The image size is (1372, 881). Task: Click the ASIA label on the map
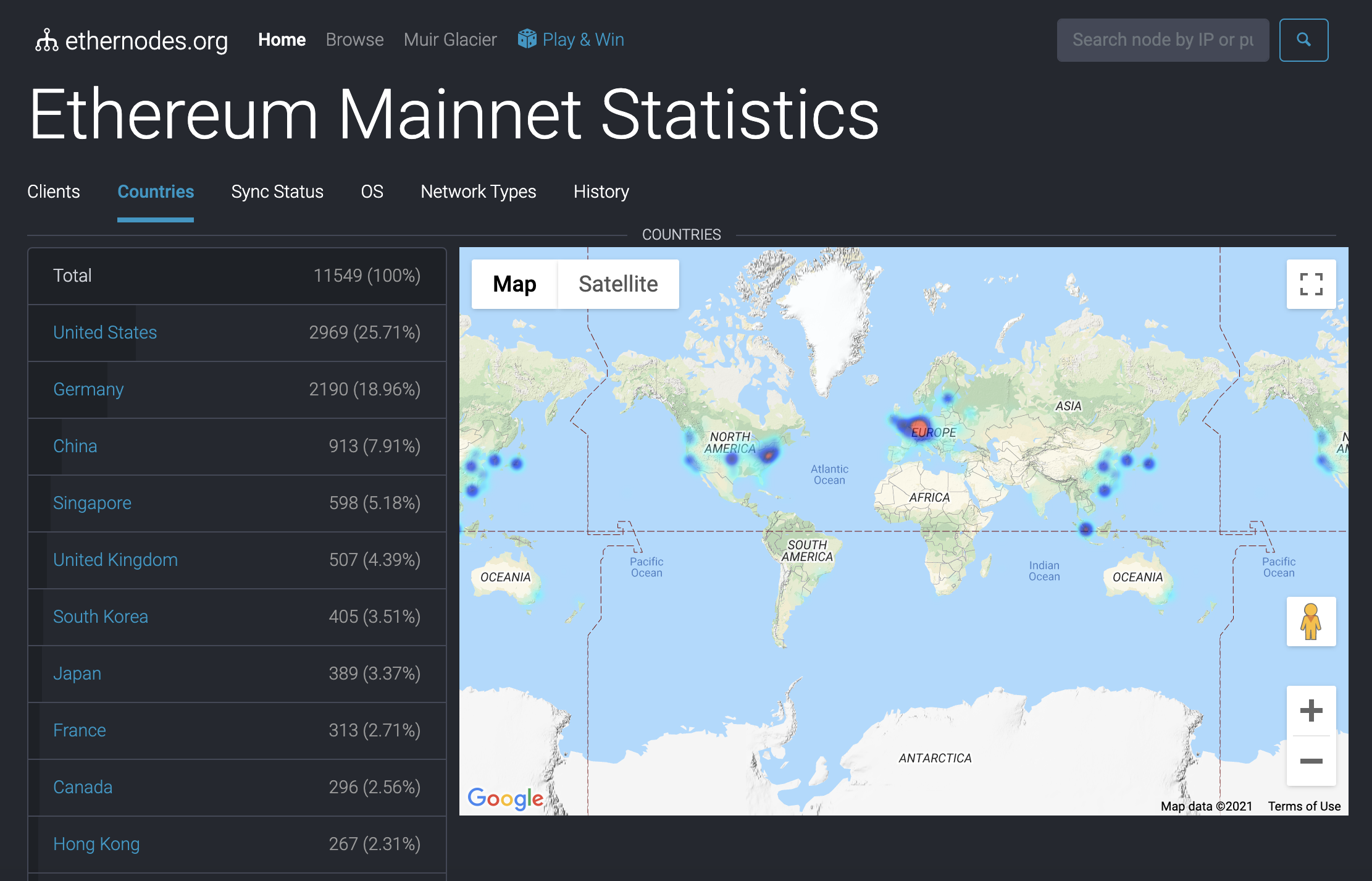pos(1068,406)
